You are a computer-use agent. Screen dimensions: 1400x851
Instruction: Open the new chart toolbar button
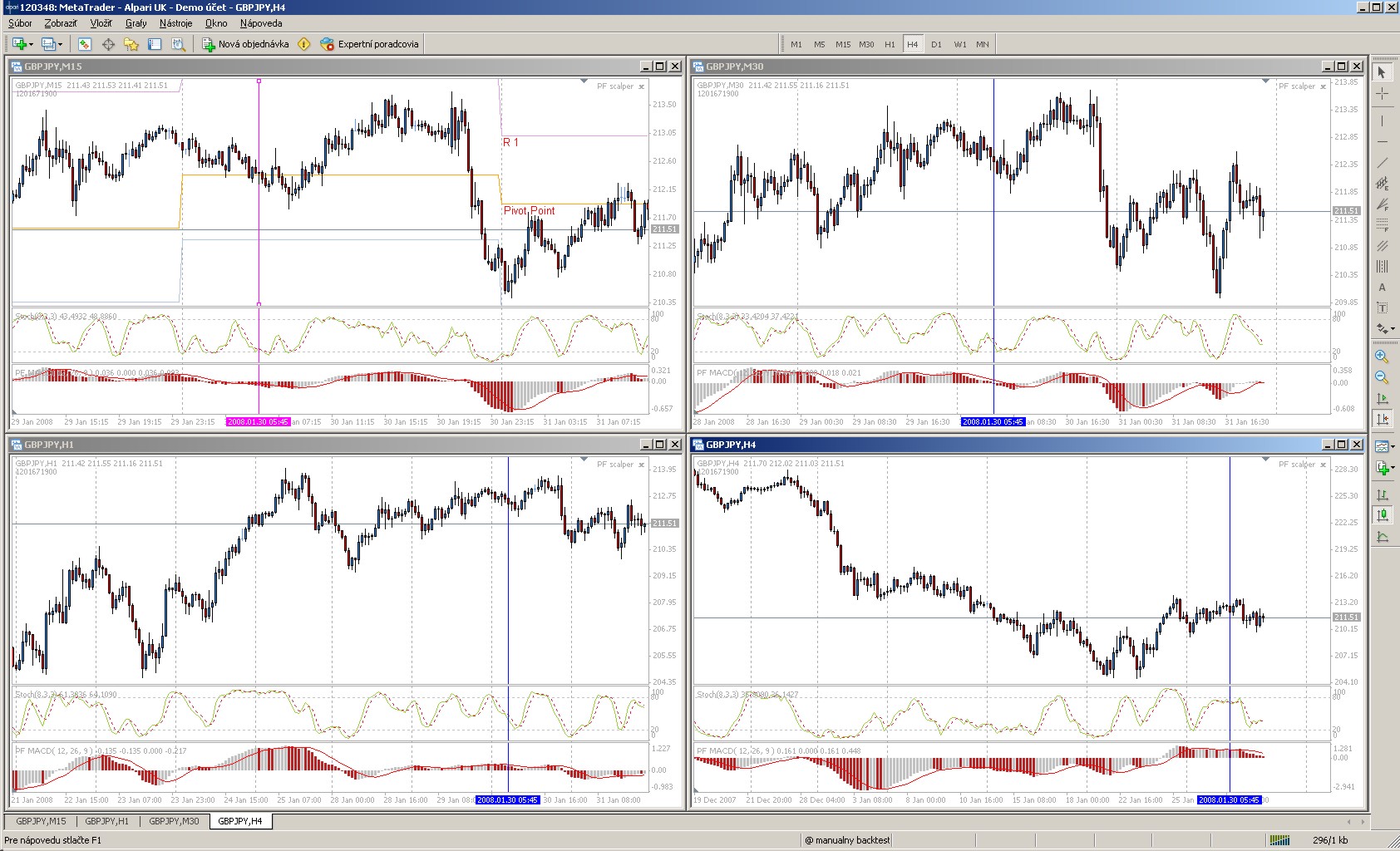pyautogui.click(x=19, y=44)
